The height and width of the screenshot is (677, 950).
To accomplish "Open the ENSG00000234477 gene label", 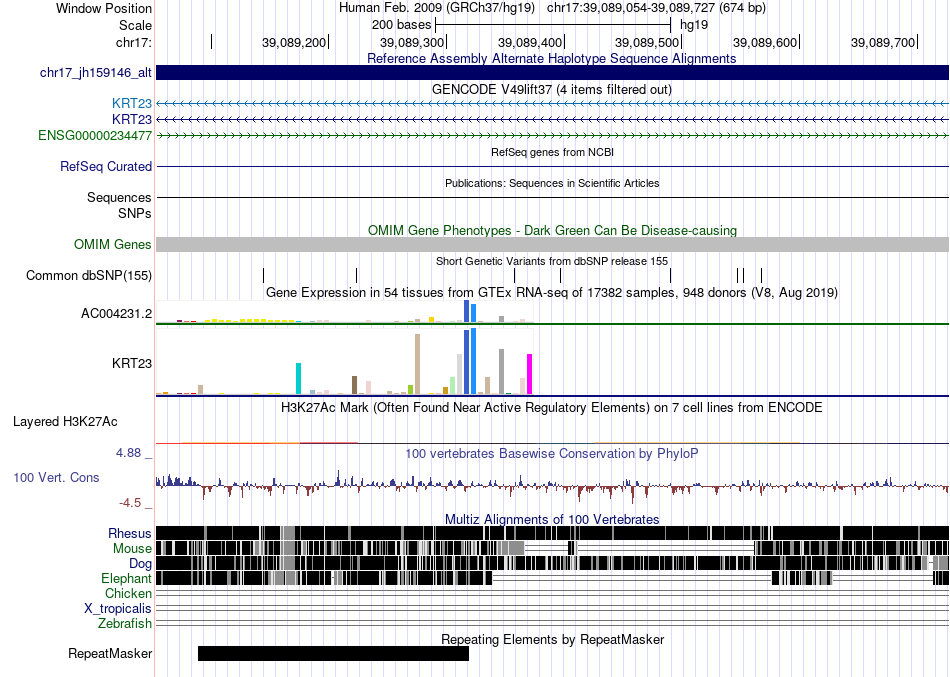I will (x=95, y=136).
